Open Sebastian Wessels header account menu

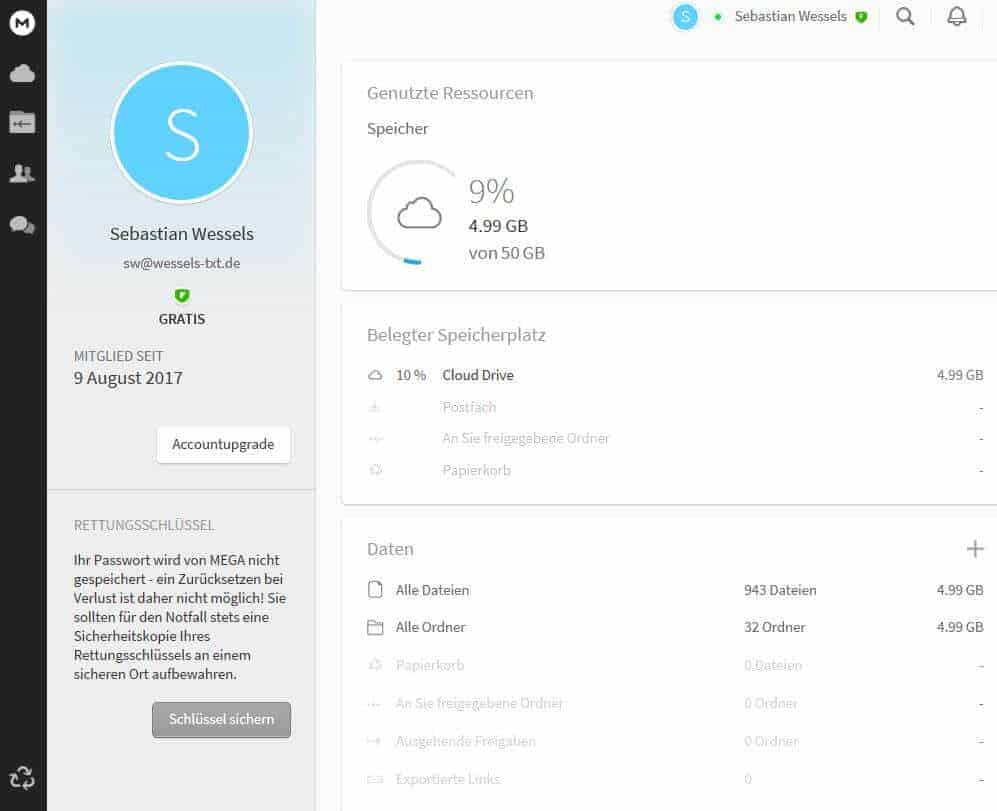(790, 17)
